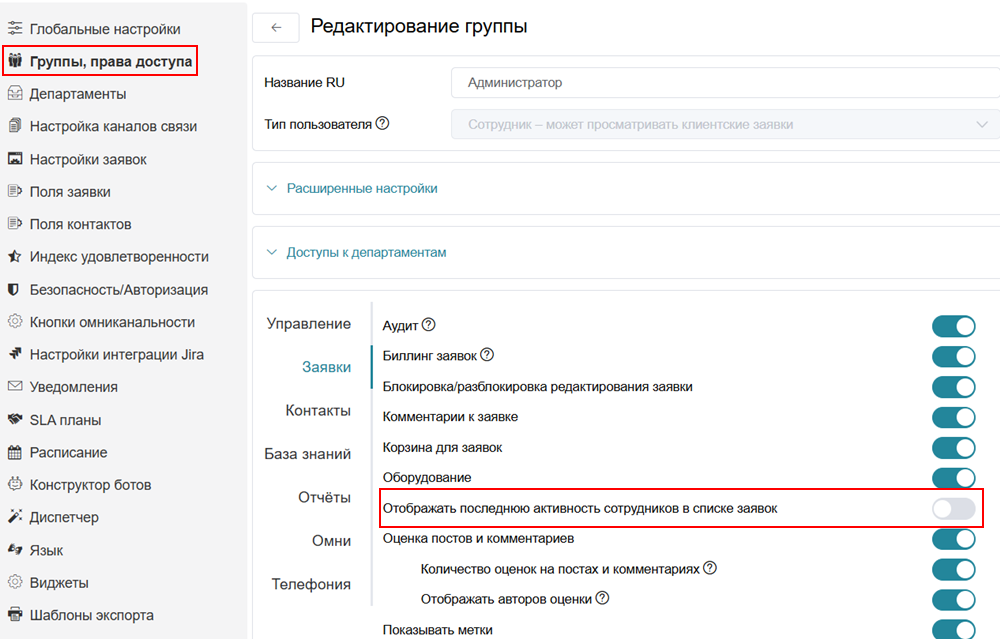Expand the Расширенные настройки section
The height and width of the screenshot is (639, 1000).
pyautogui.click(x=362, y=188)
